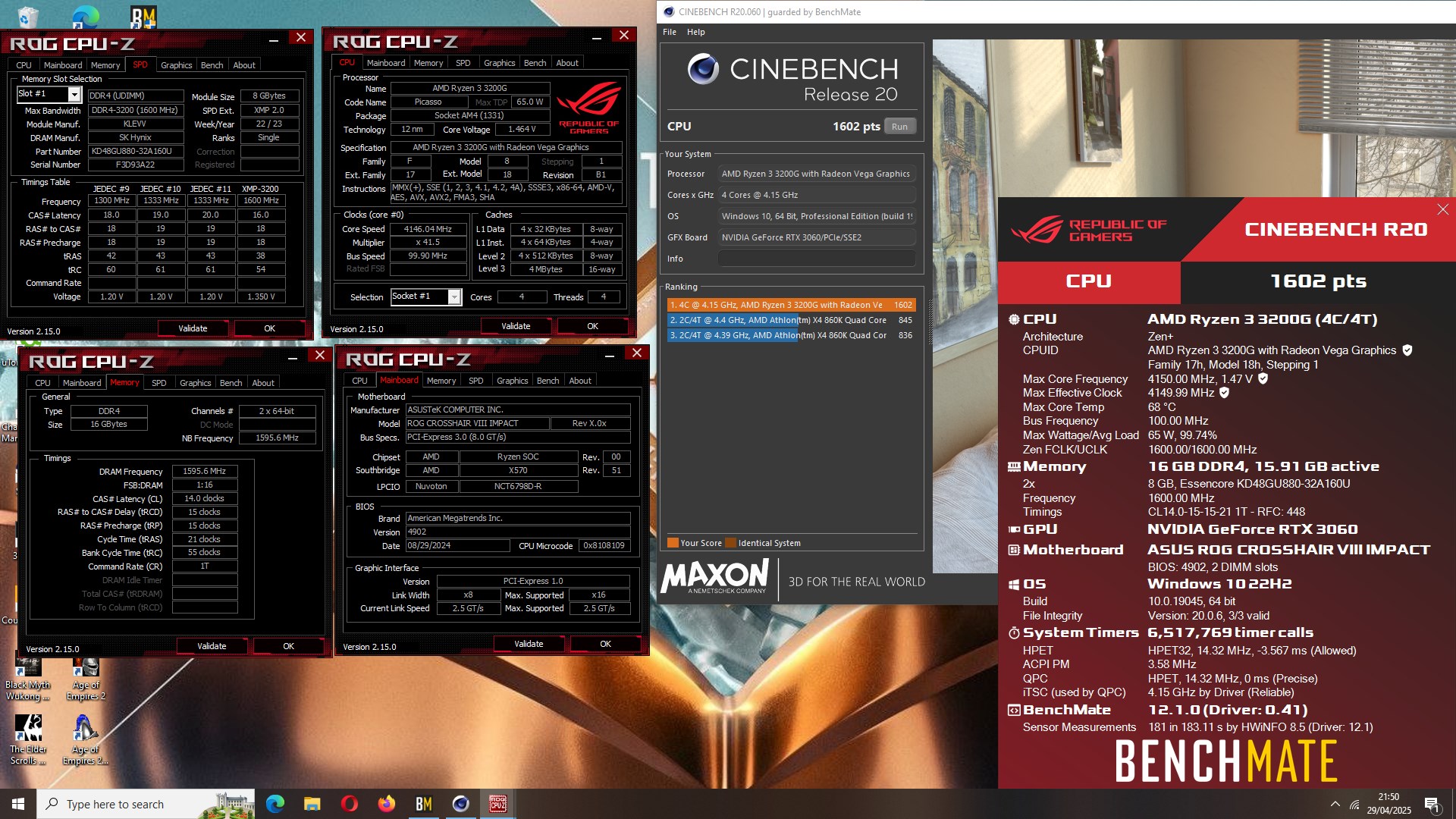Open Opera browser from the taskbar
The width and height of the screenshot is (1456, 819).
point(349,804)
